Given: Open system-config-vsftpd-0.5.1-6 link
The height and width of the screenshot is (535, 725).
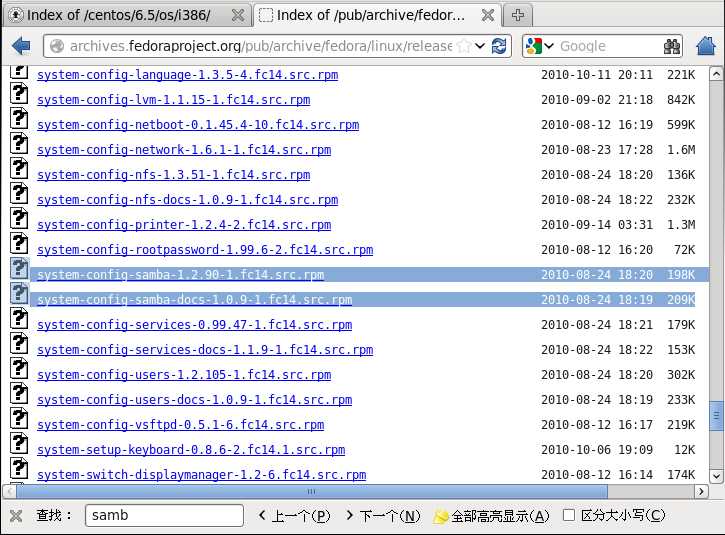Looking at the screenshot, I should point(180,424).
